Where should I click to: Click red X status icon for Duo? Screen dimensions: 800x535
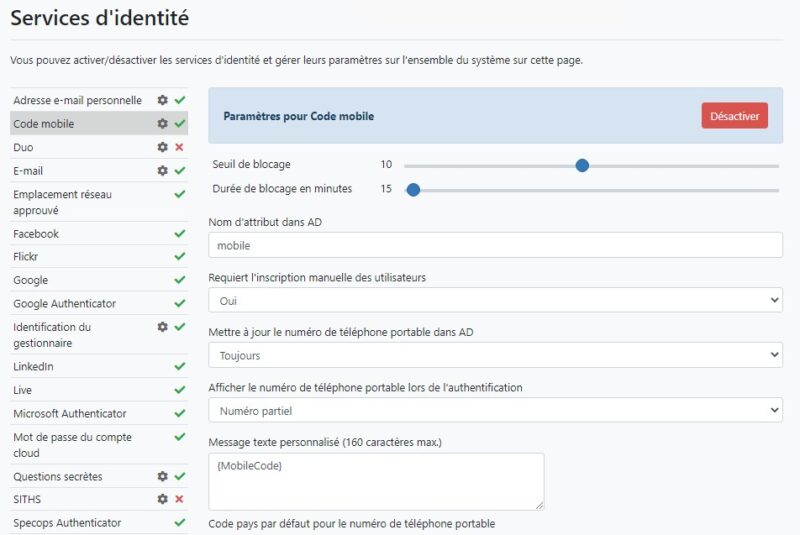179,147
